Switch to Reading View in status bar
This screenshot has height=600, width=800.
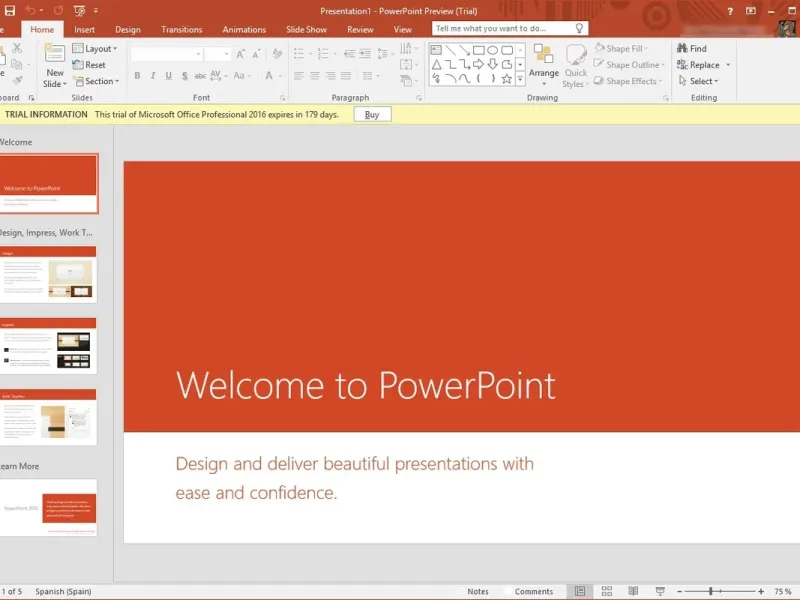click(x=631, y=591)
